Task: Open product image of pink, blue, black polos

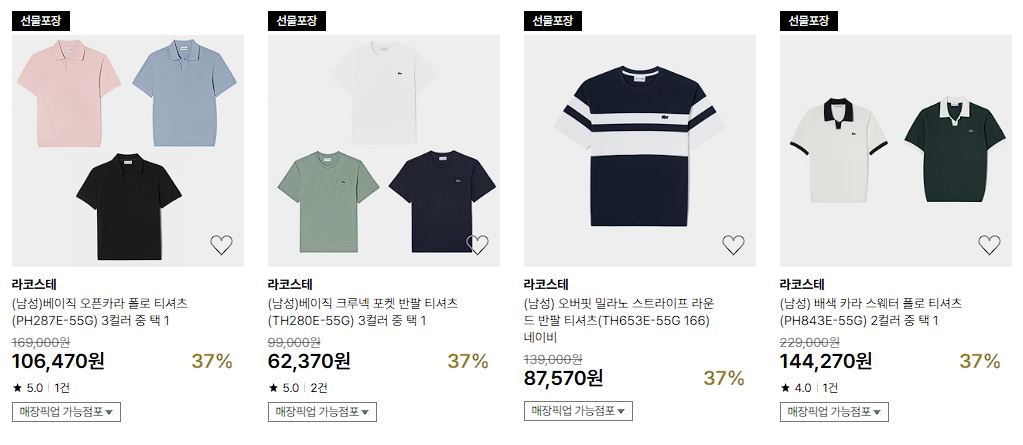Action: [128, 151]
